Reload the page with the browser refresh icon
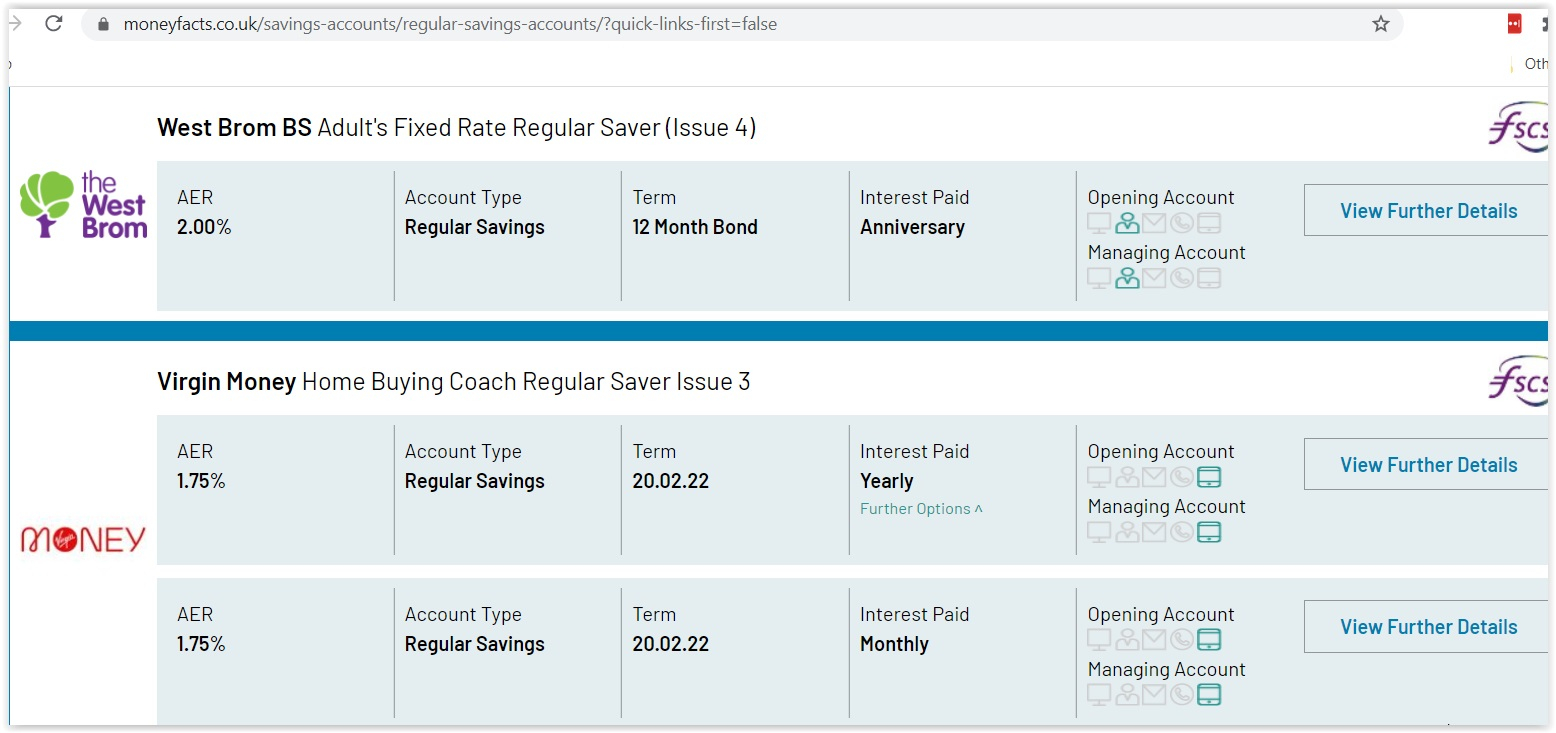 pos(54,24)
